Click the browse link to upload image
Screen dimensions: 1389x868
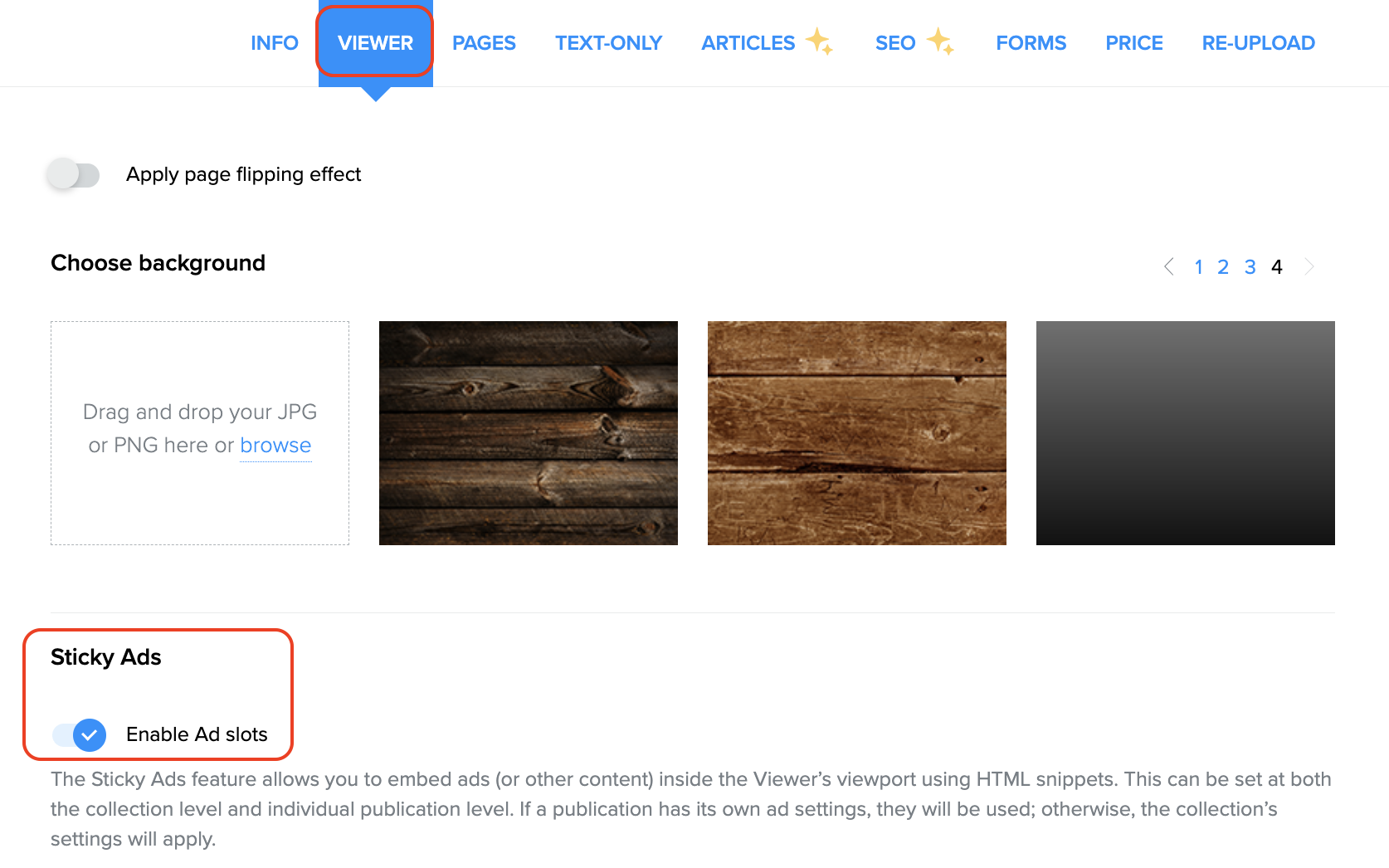coord(275,446)
